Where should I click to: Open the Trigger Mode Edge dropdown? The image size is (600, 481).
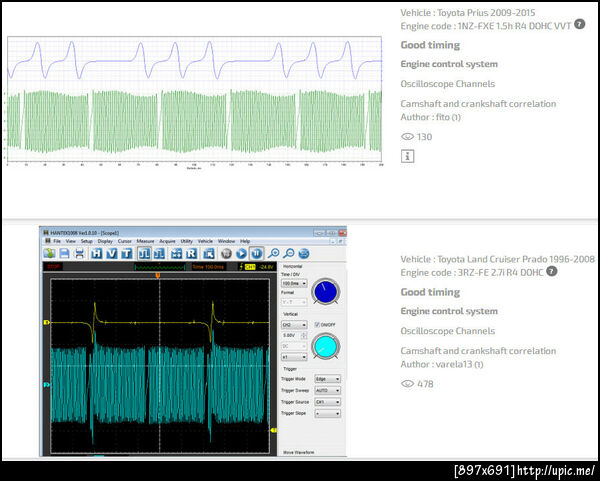pyautogui.click(x=328, y=379)
